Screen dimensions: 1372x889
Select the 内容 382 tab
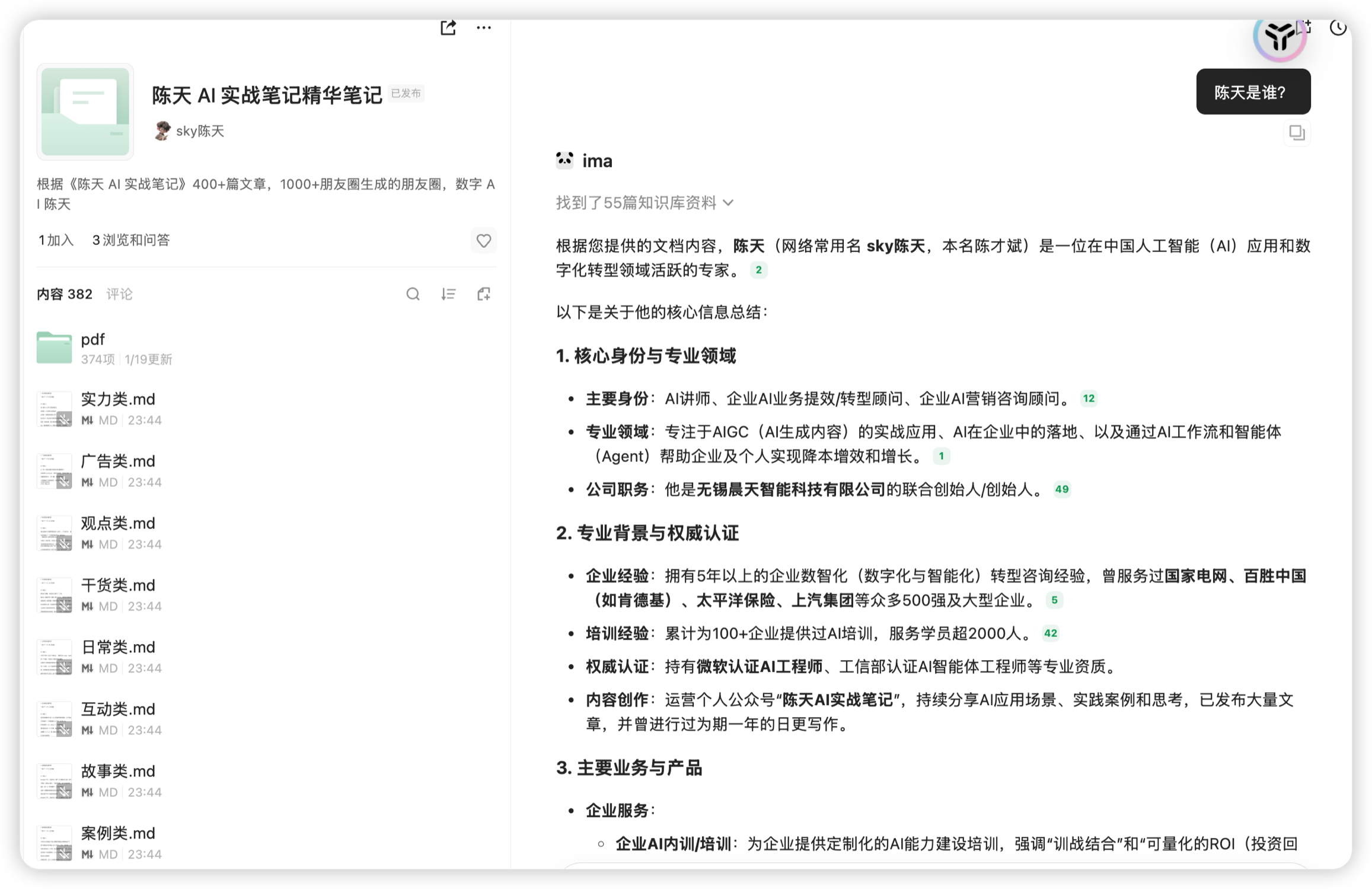click(x=65, y=294)
